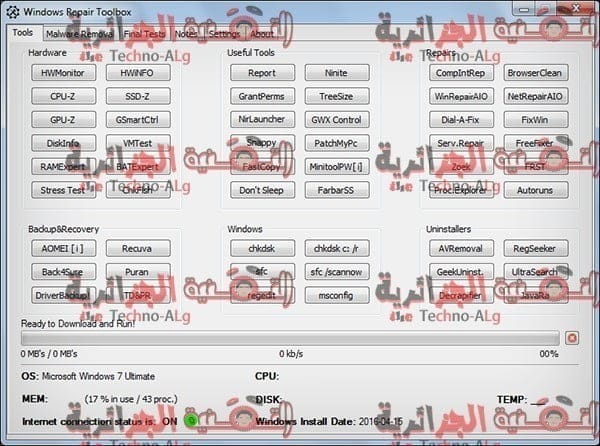Click the Report button
Image resolution: width=600 pixels, height=446 pixels.
coord(262,73)
